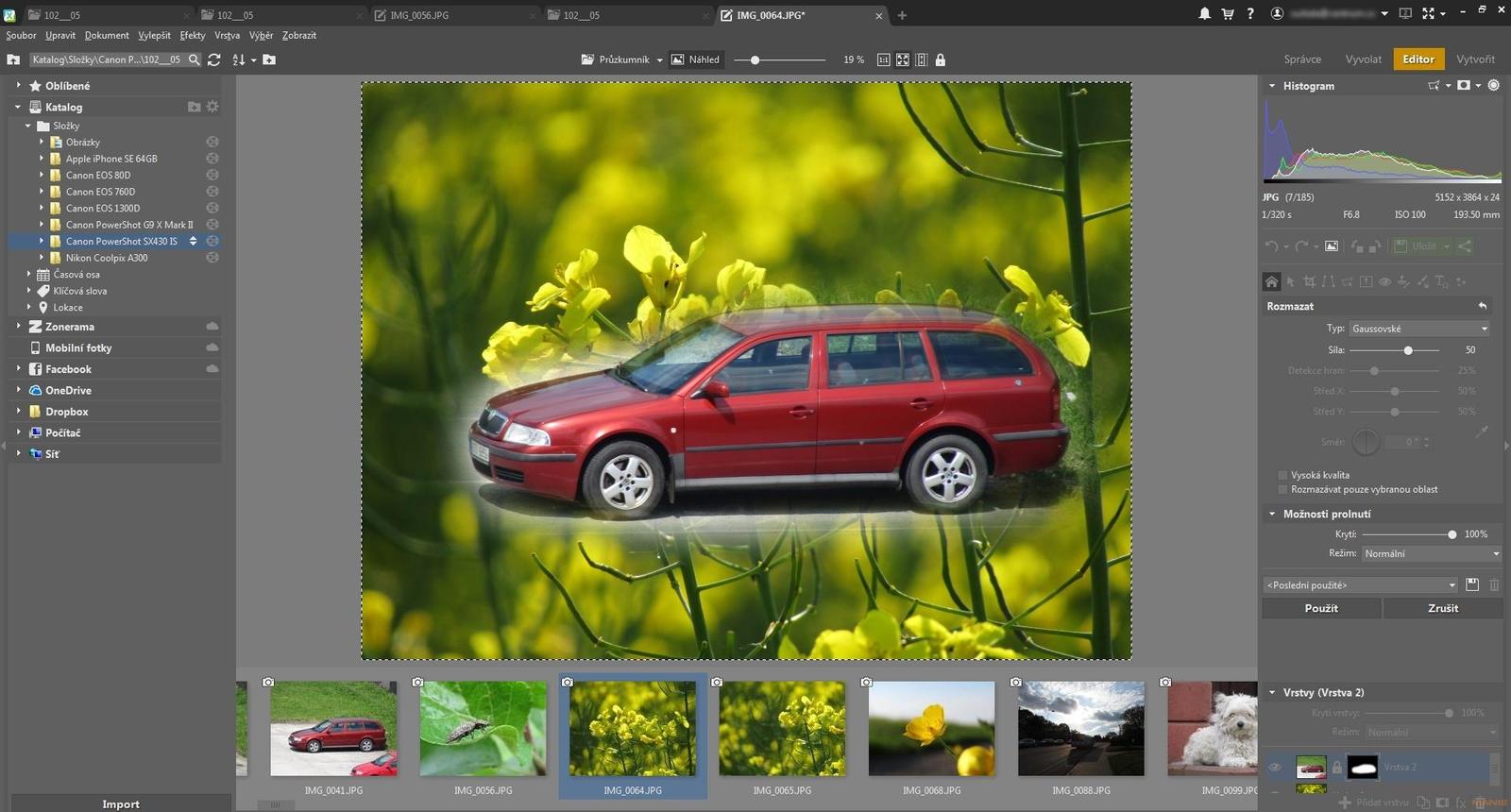Toggle the Náhled preview button
This screenshot has height=812, width=1511.
[x=695, y=59]
